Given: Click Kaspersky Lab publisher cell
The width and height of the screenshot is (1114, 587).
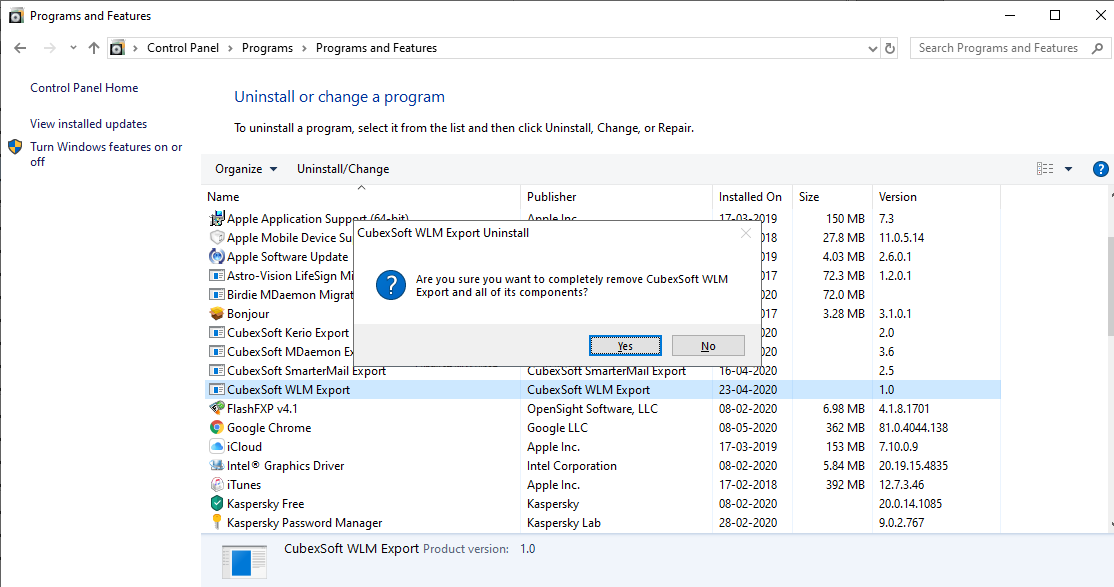Looking at the screenshot, I should (563, 522).
